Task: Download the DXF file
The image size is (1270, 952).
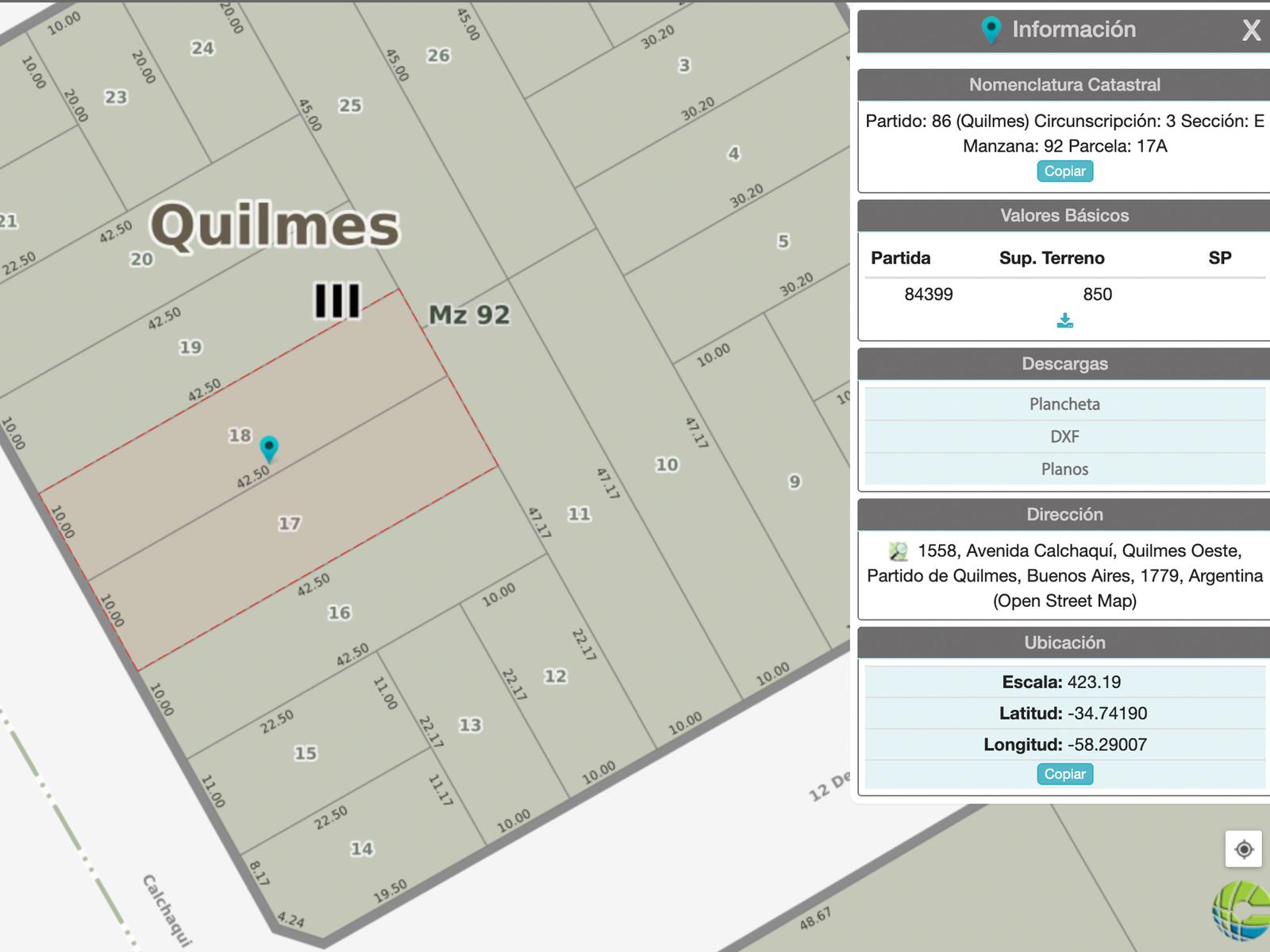Action: [x=1064, y=436]
